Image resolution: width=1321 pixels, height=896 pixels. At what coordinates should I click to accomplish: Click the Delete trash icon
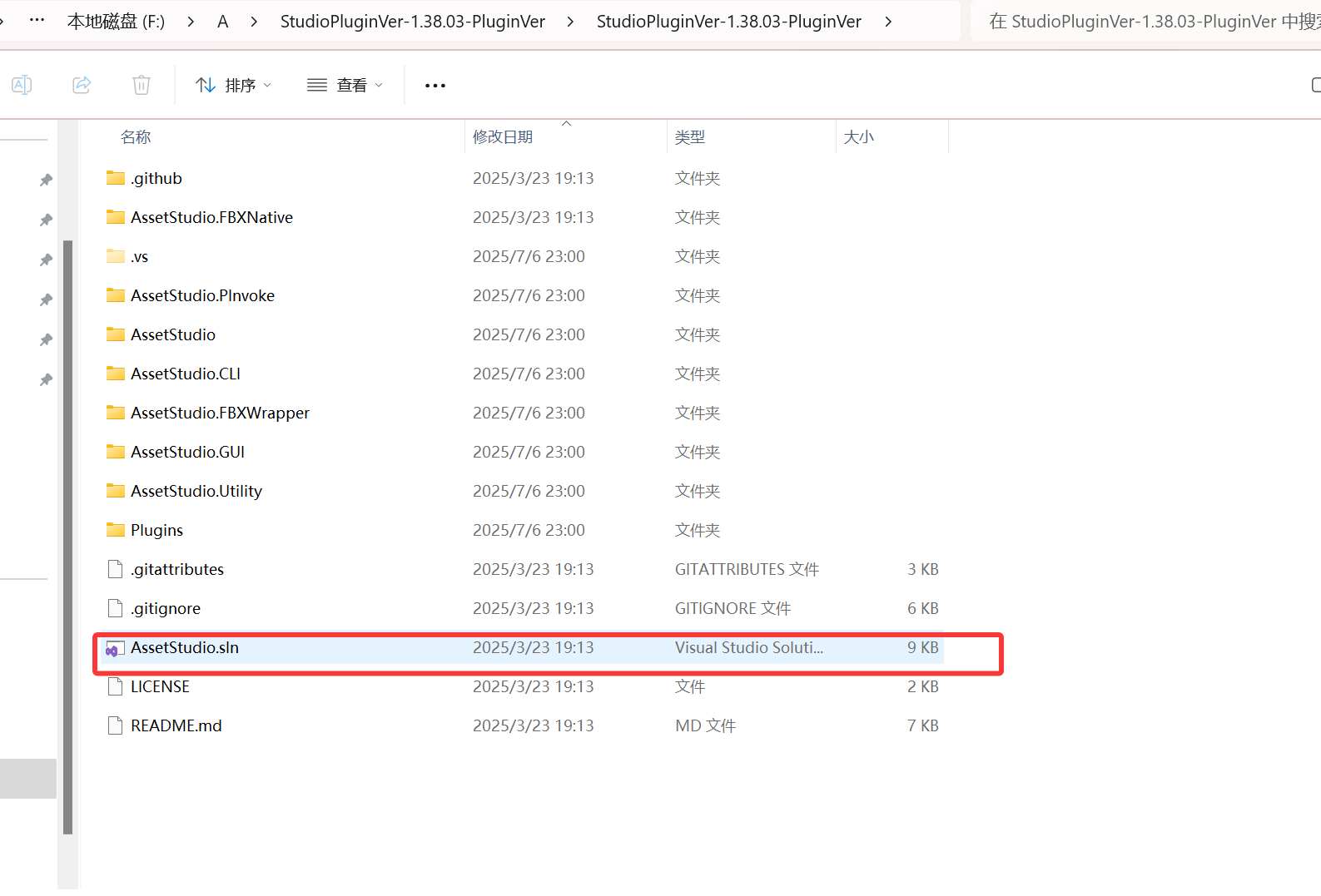coord(142,85)
